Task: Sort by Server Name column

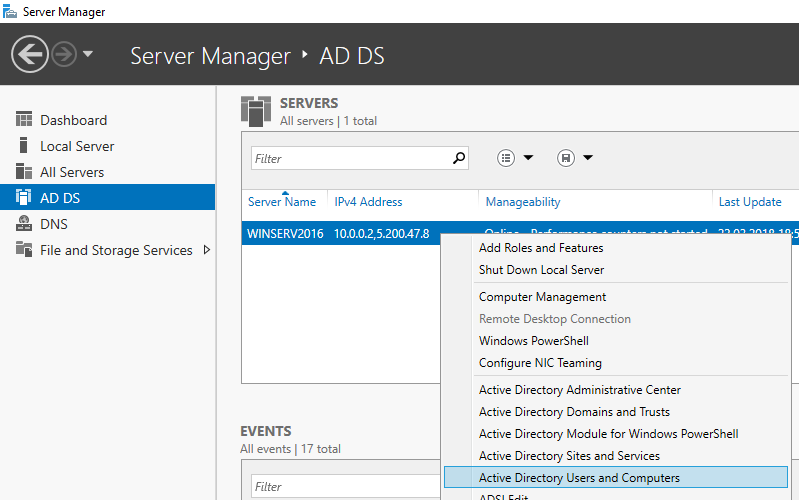Action: [282, 202]
